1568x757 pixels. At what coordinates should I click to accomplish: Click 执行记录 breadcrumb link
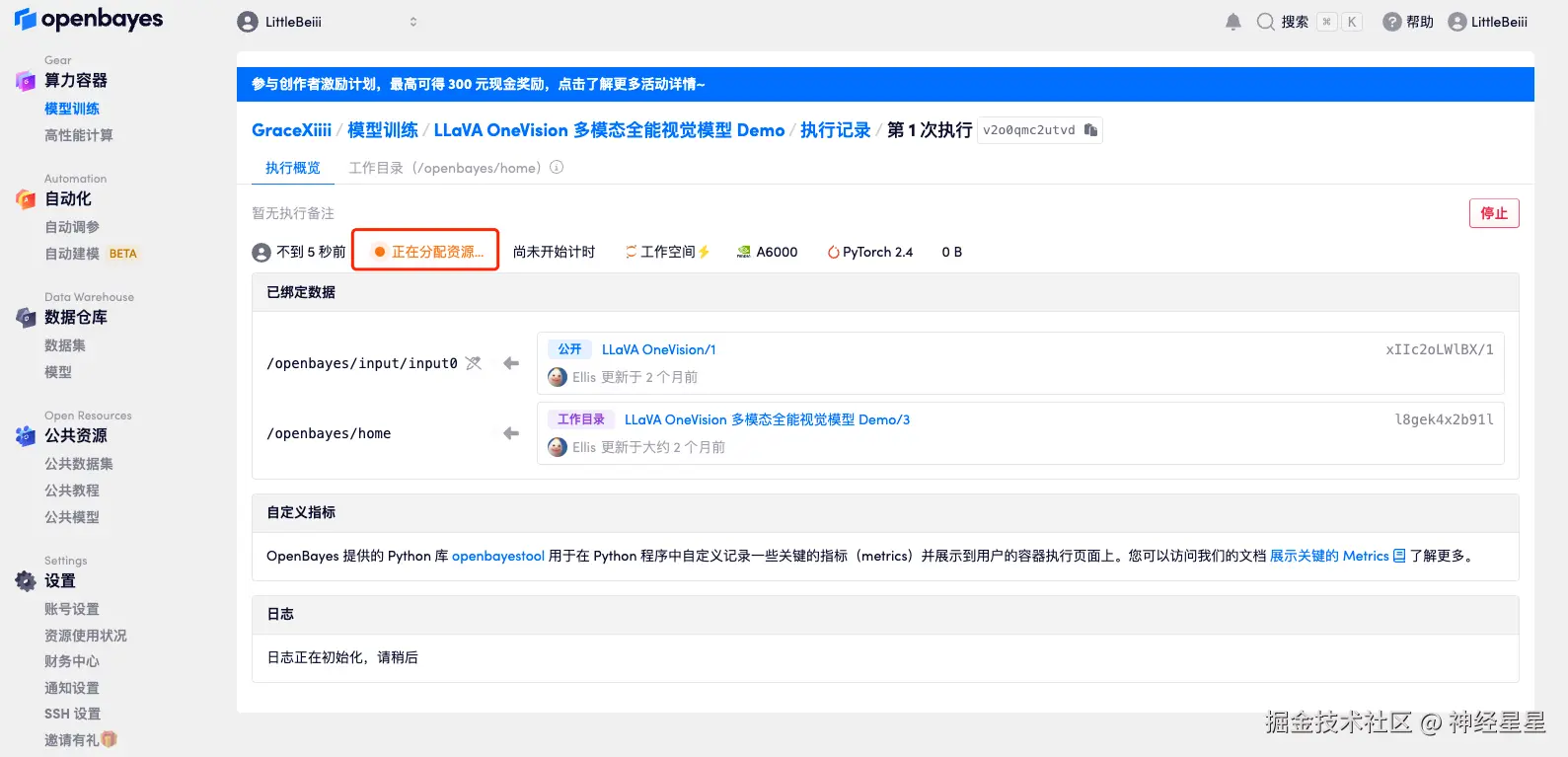[836, 130]
